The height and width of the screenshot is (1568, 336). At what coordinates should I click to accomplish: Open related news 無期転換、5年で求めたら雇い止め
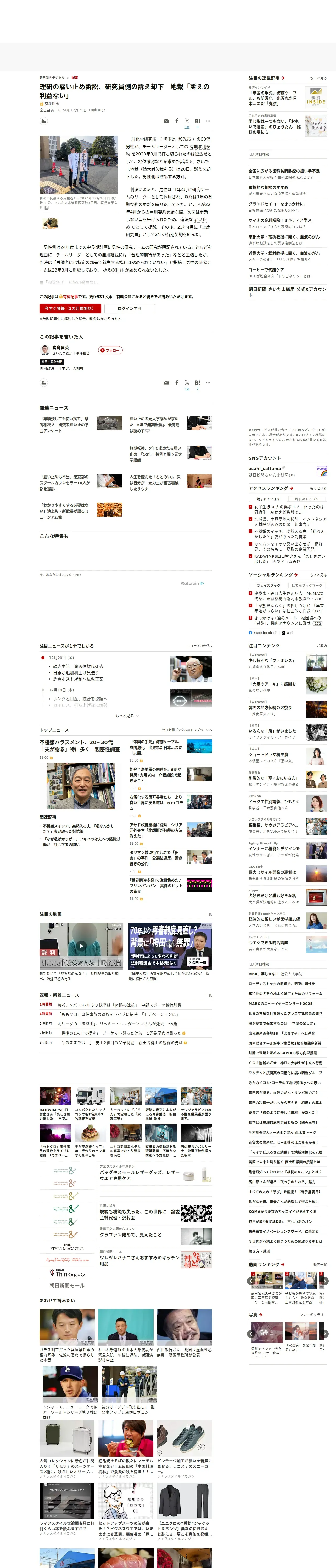pos(155,454)
